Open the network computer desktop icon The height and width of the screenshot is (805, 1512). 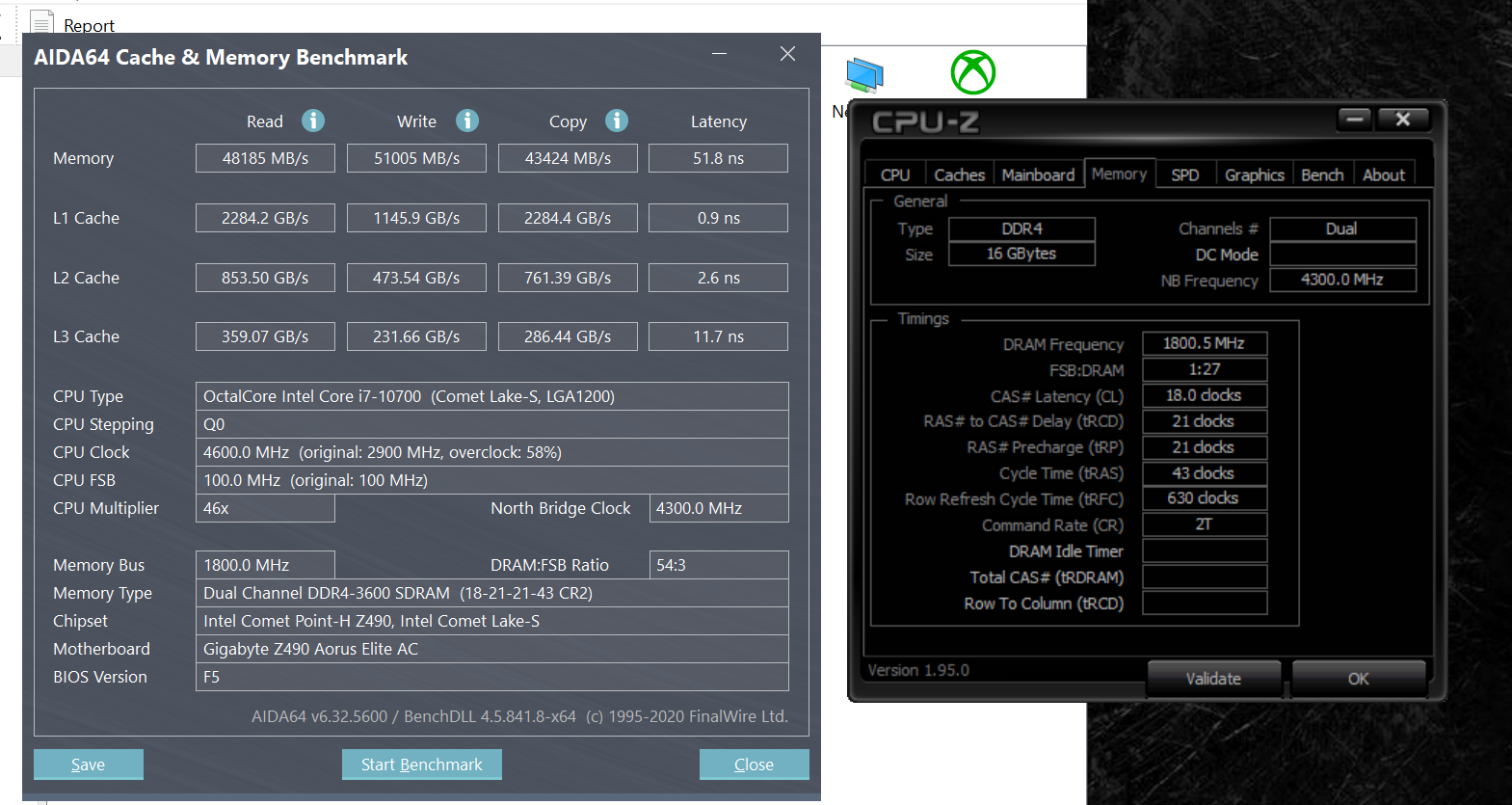coord(864,75)
